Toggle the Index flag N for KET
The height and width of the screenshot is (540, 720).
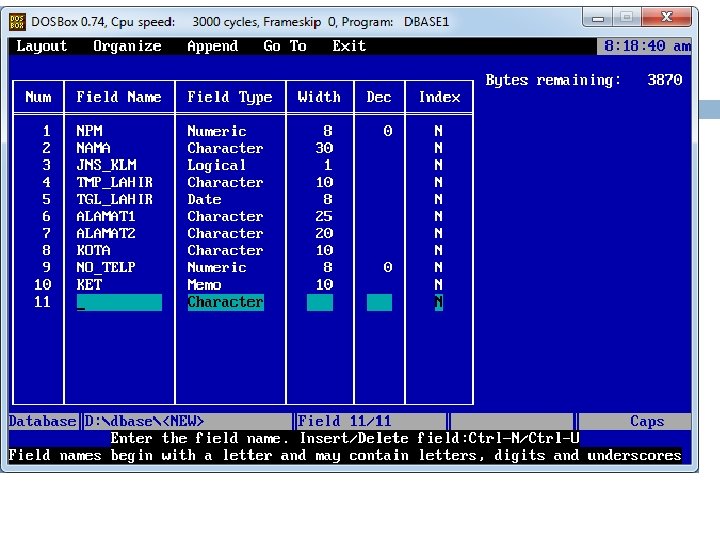(x=439, y=285)
